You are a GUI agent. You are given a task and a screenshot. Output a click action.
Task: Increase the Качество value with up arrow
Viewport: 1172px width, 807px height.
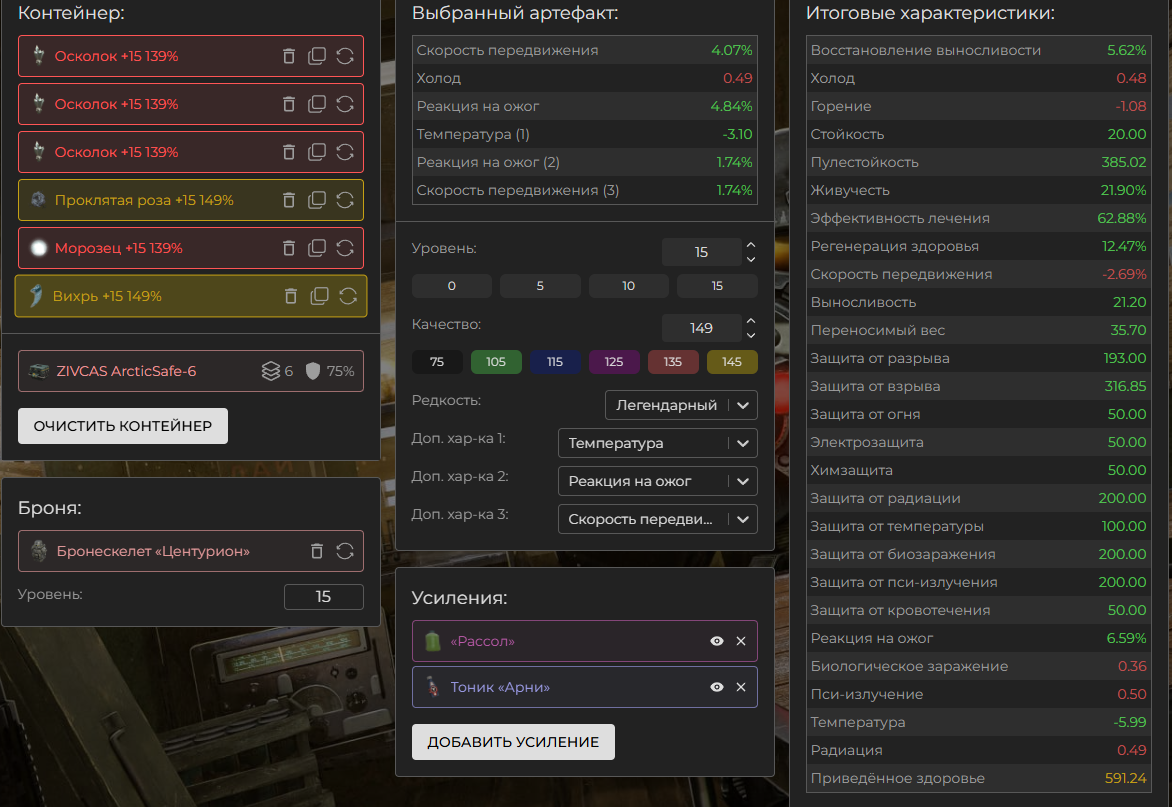(x=751, y=321)
